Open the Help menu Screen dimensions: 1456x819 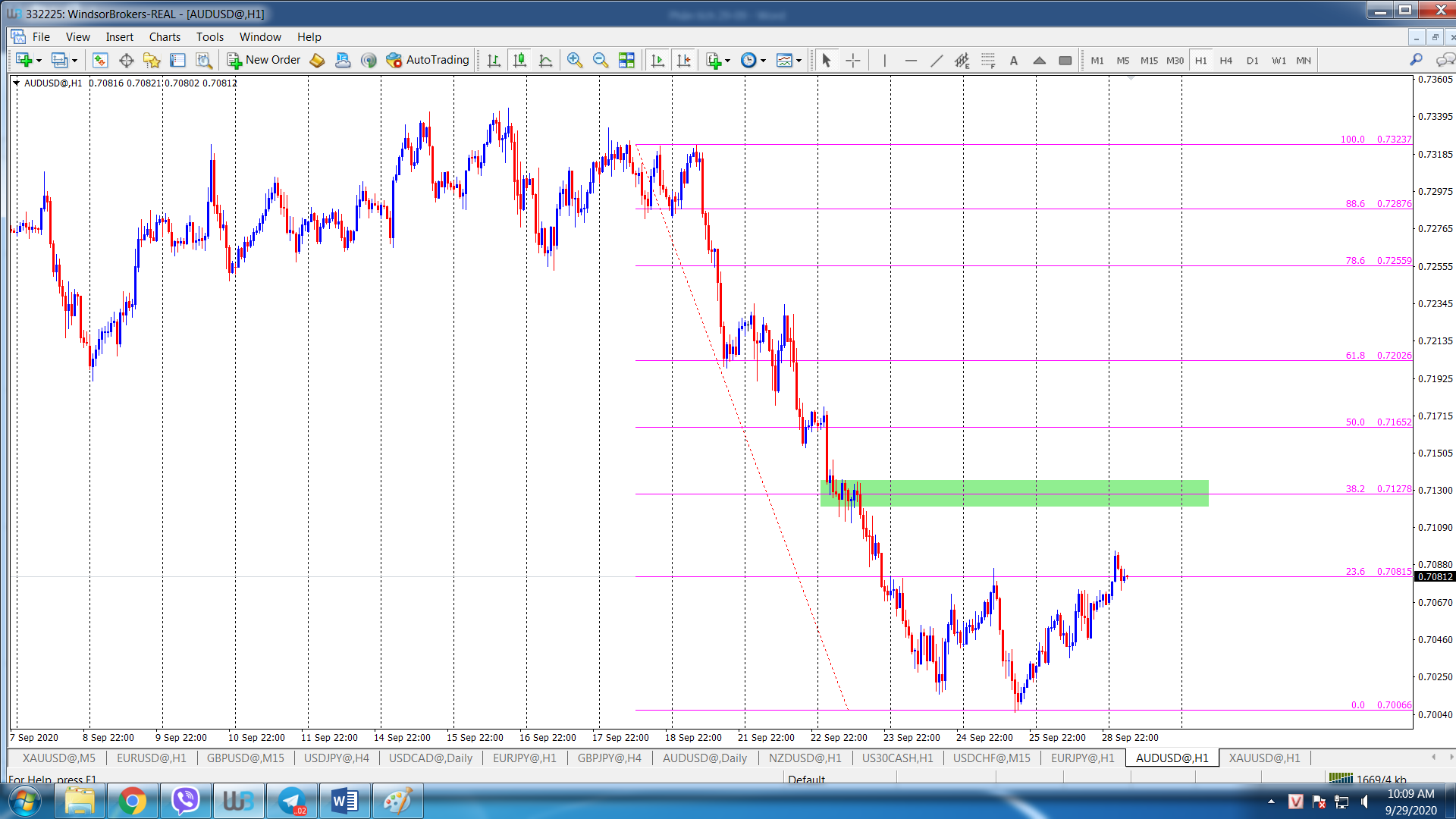tap(309, 36)
